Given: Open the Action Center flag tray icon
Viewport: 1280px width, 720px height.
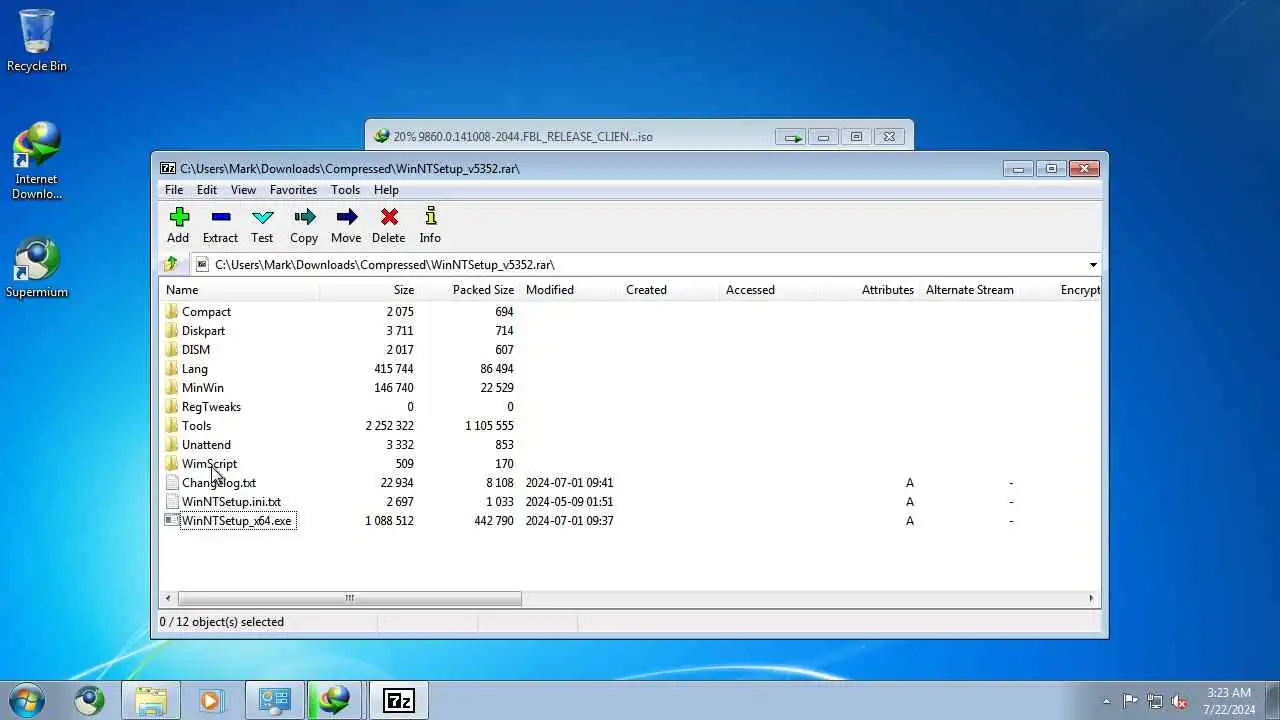Looking at the screenshot, I should click(1130, 701).
